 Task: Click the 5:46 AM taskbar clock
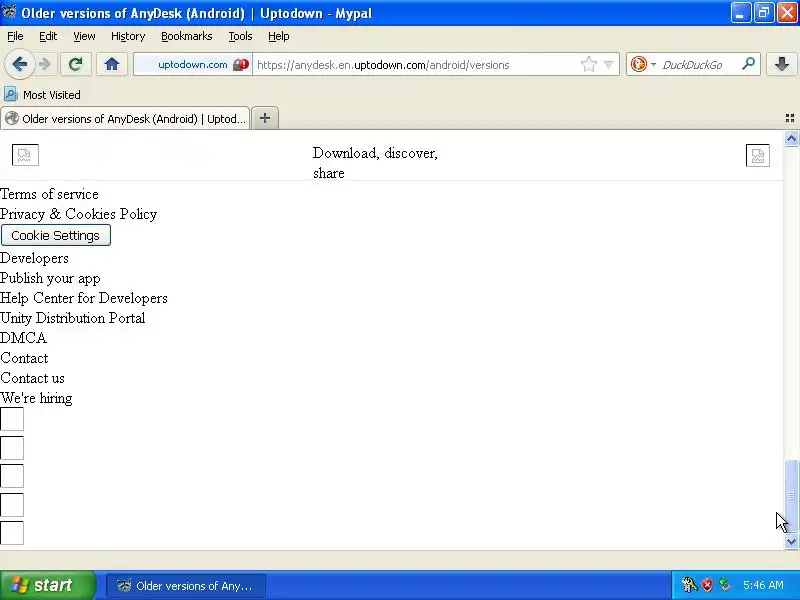(x=763, y=585)
